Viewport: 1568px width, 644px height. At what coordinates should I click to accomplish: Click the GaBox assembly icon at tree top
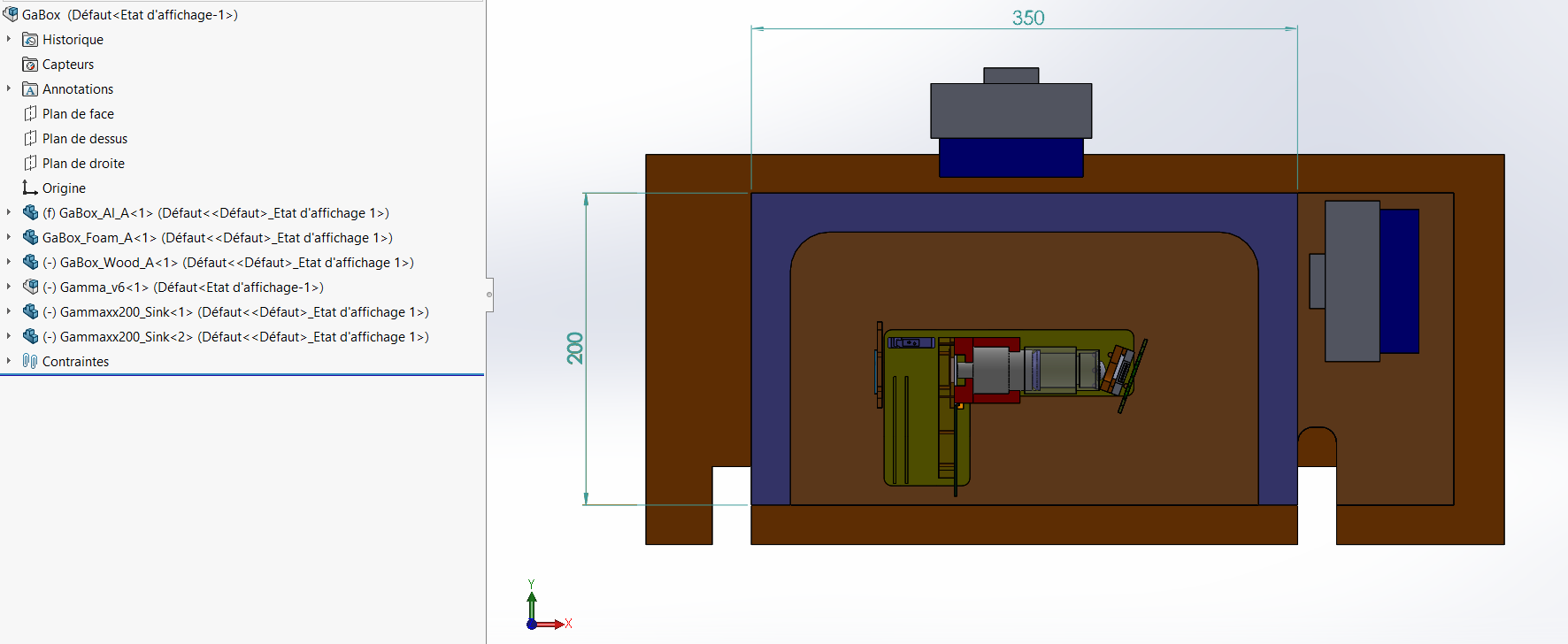pyautogui.click(x=11, y=14)
